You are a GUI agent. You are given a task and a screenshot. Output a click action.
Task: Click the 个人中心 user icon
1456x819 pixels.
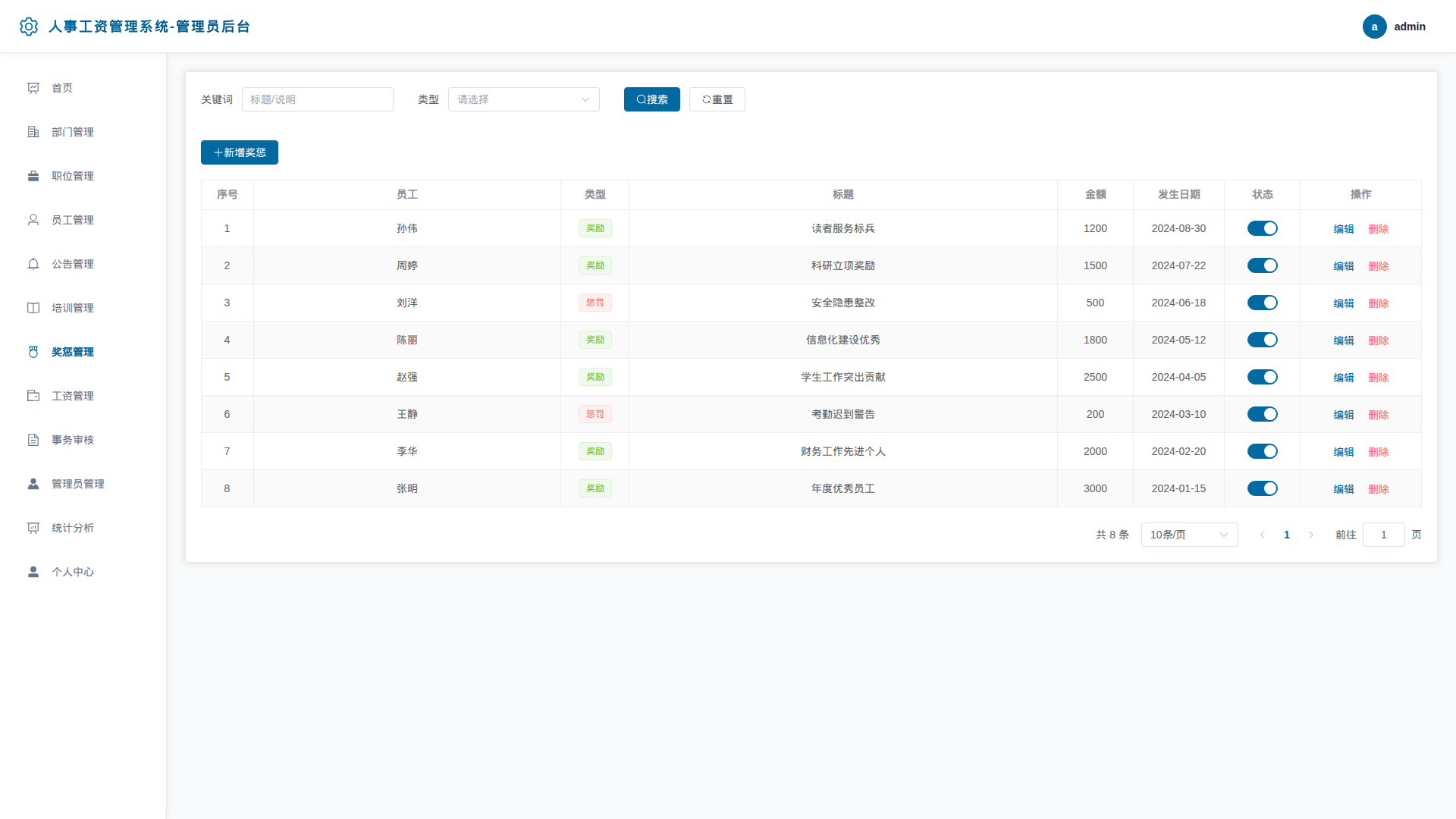pyautogui.click(x=33, y=572)
